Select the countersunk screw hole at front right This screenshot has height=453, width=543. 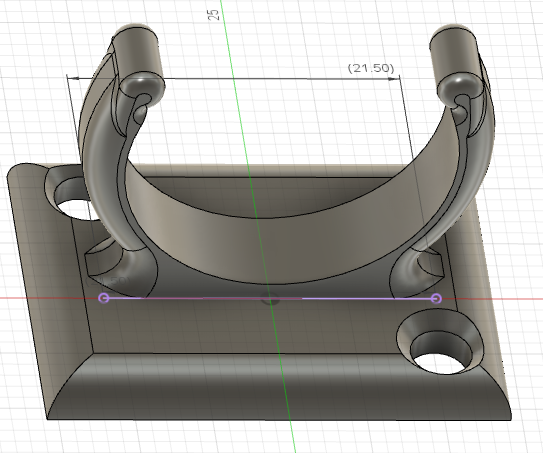pos(440,342)
